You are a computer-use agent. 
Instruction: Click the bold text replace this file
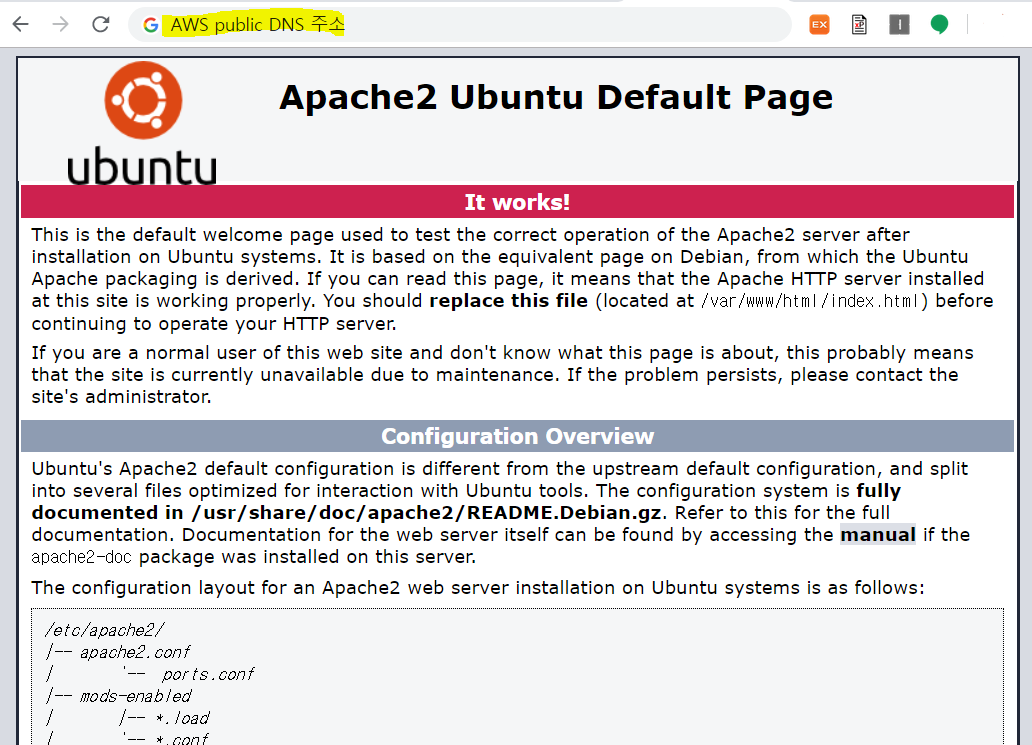pos(508,301)
